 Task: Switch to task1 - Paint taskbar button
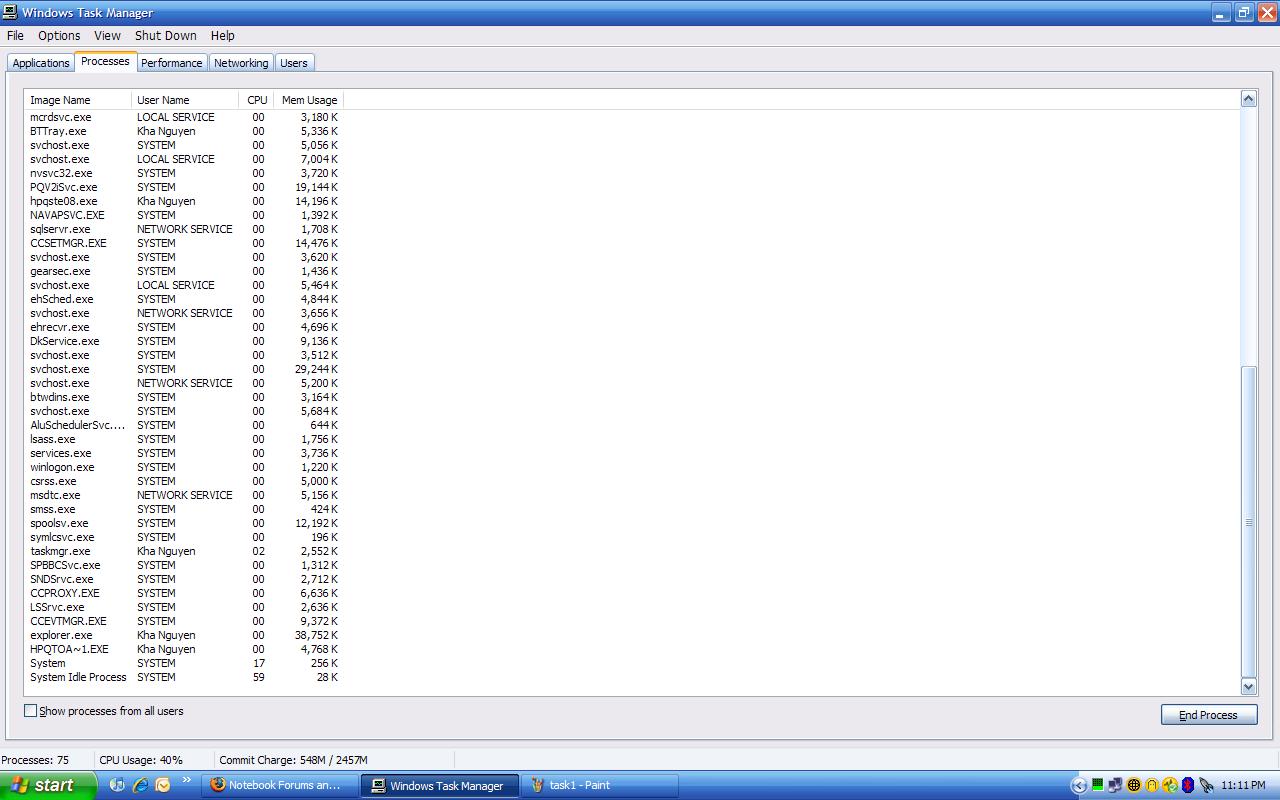pyautogui.click(x=600, y=785)
